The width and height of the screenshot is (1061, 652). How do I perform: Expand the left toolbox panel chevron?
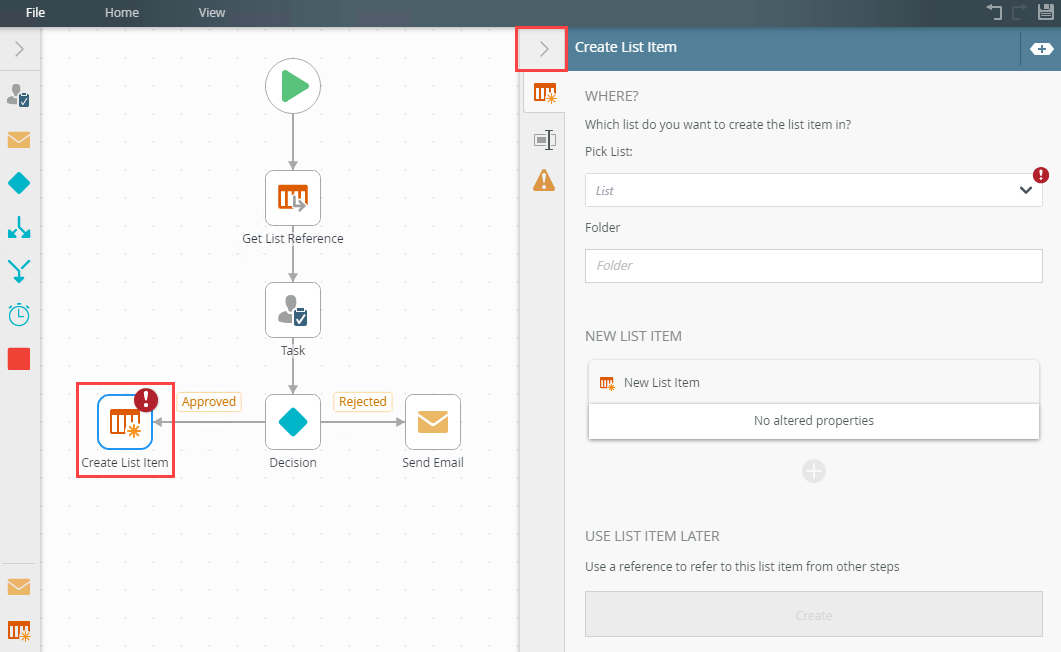[20, 49]
